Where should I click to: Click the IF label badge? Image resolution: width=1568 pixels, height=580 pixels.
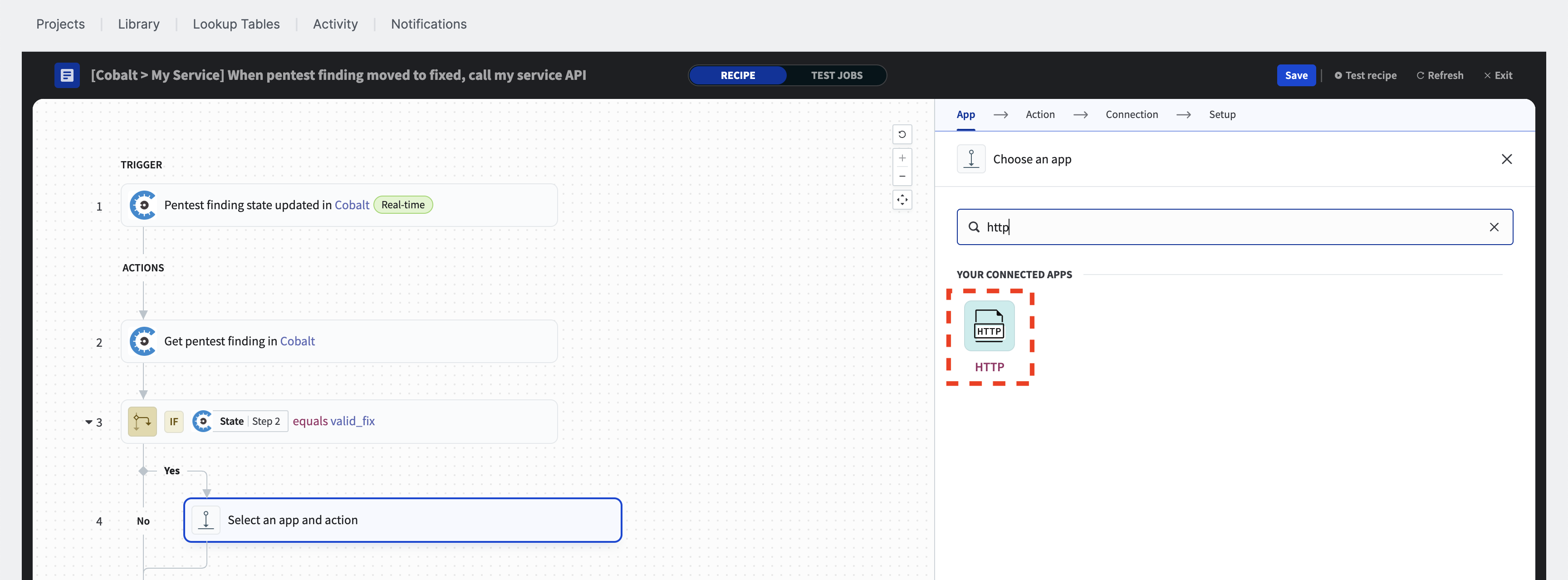[173, 421]
